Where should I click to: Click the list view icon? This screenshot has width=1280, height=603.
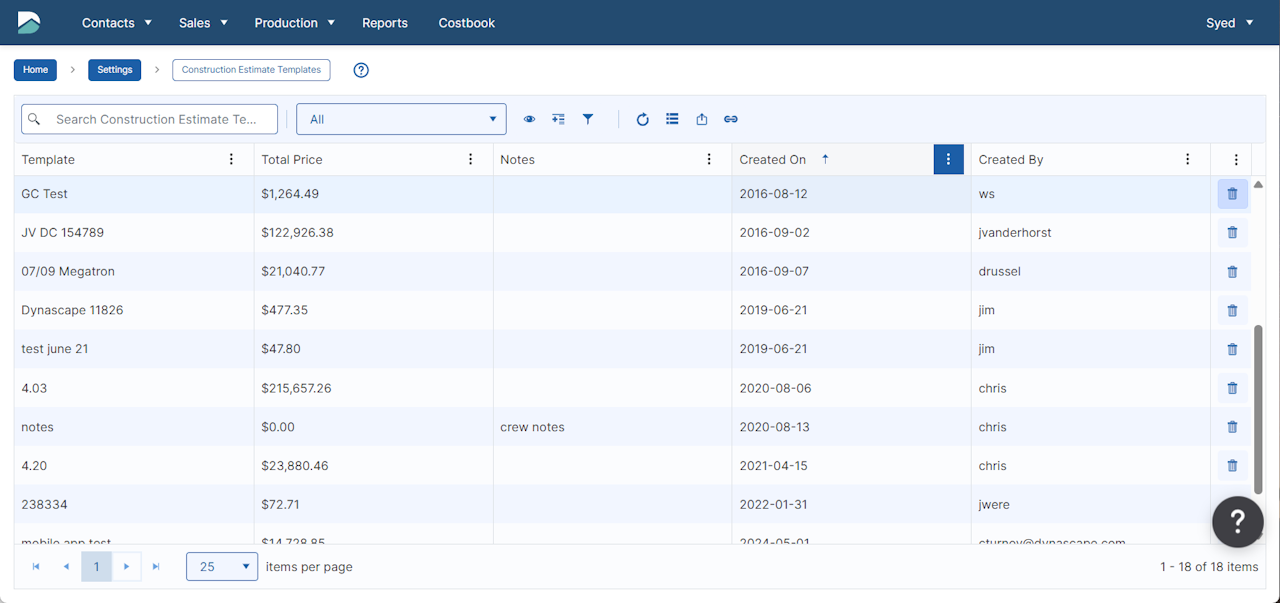click(672, 119)
